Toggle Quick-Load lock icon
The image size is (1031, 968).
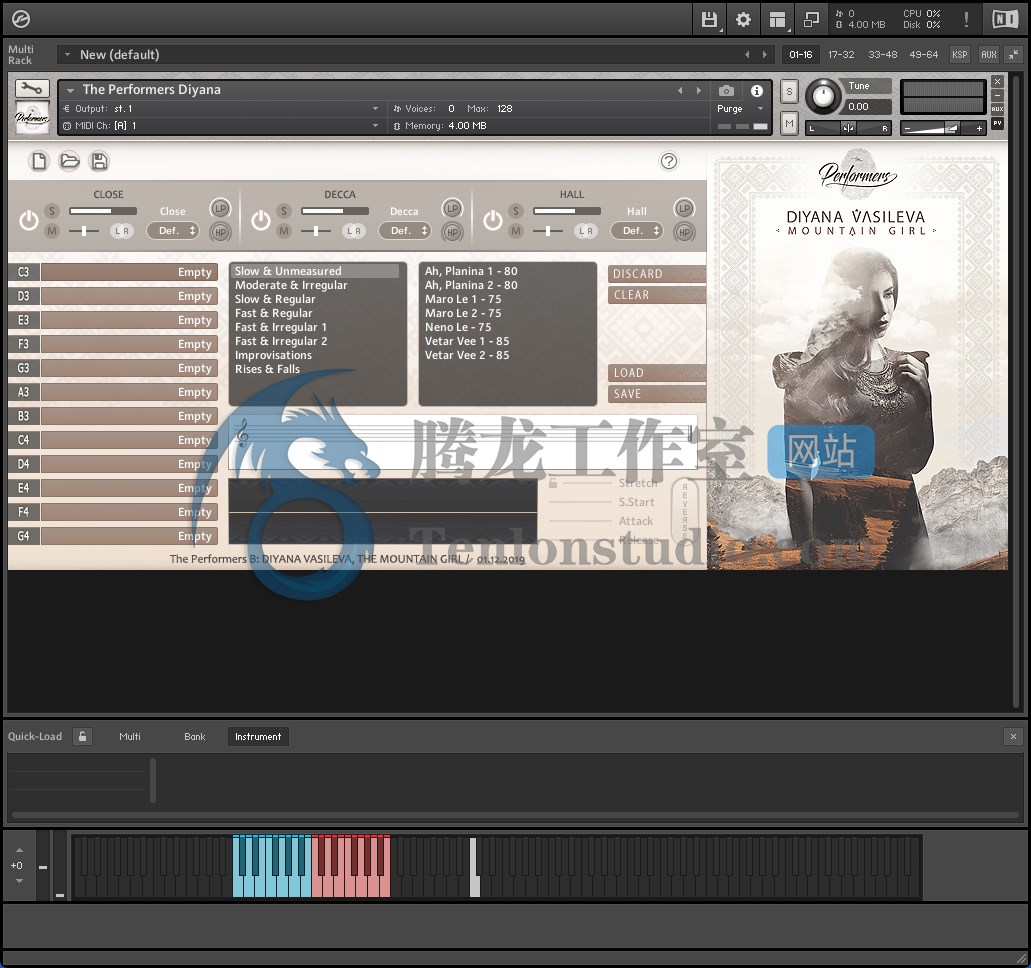[x=82, y=737]
